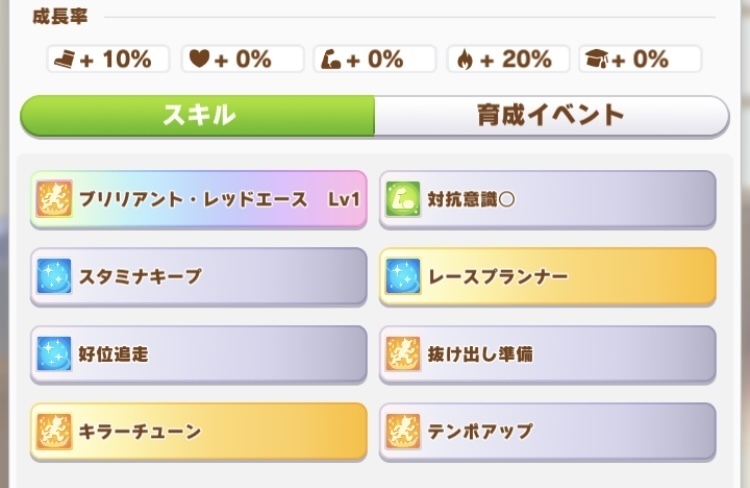Tap the green 対抗意識○ skill icon

pyautogui.click(x=403, y=199)
